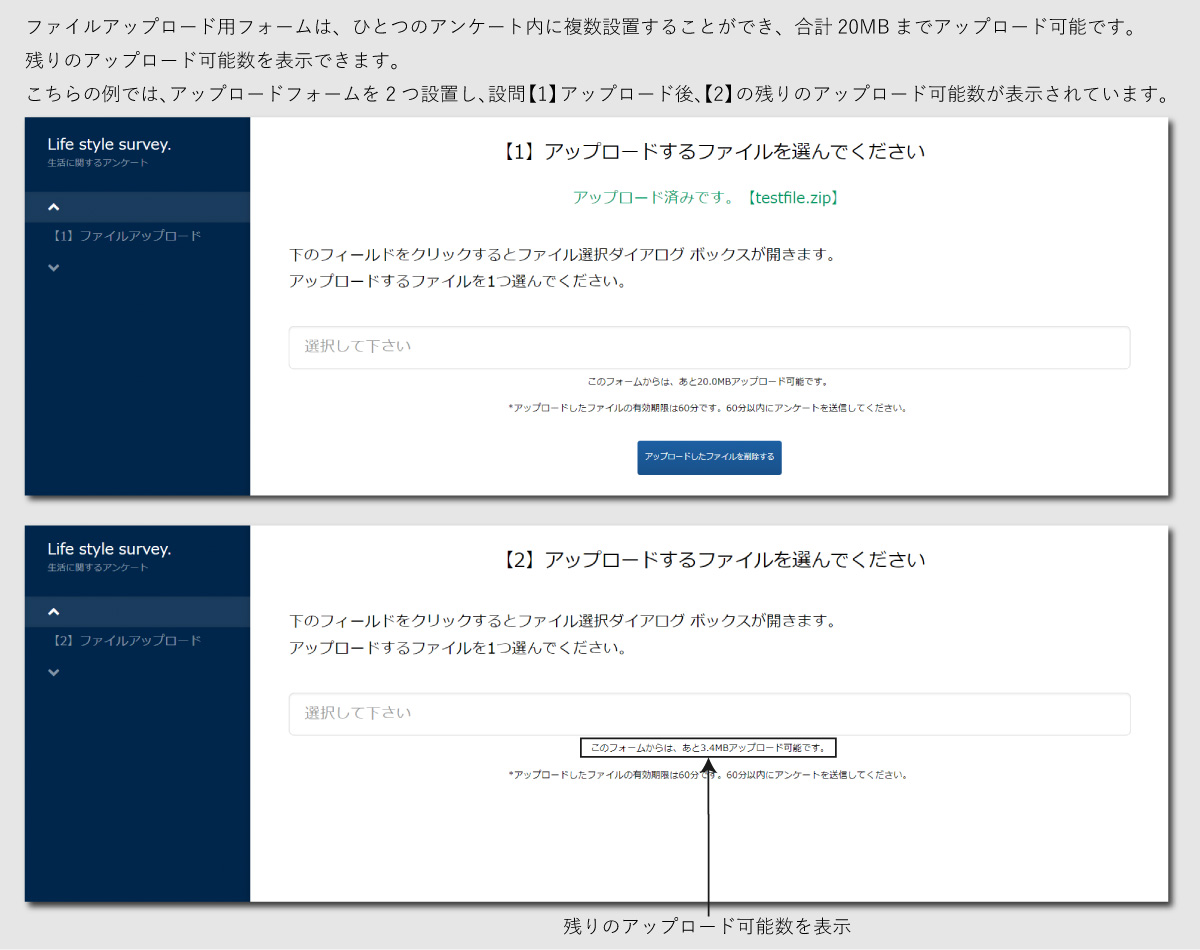Click the 残りのアップロード可能数を表示 annotation label
This screenshot has height=950, width=1200.
point(708,926)
